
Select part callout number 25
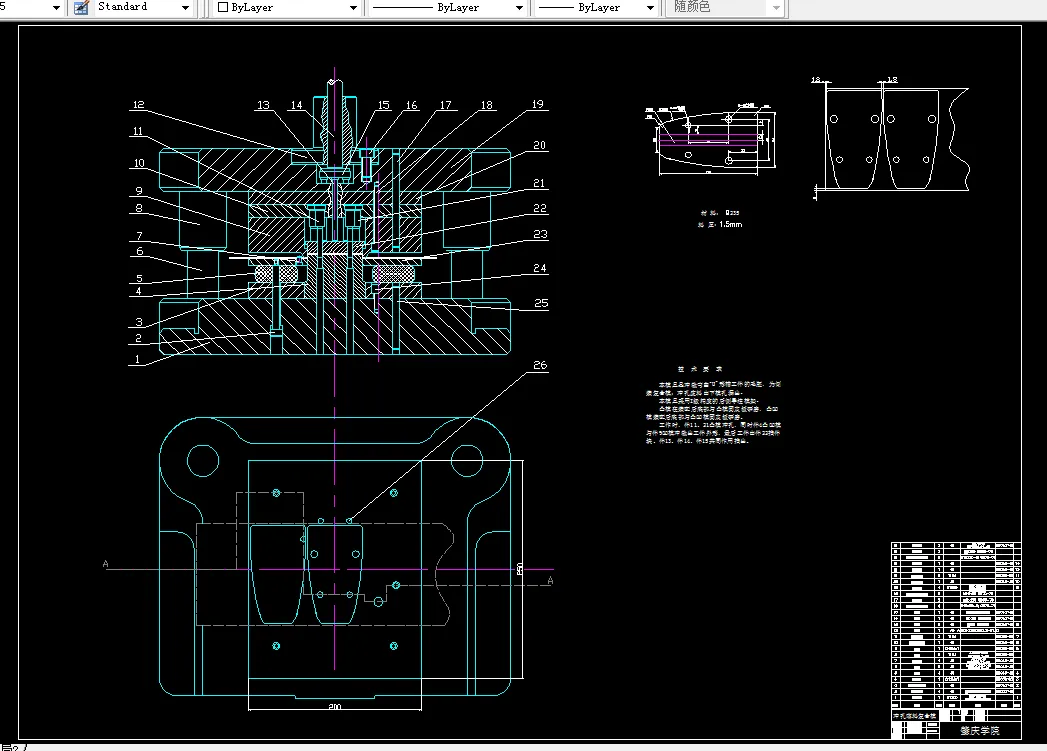(x=539, y=302)
